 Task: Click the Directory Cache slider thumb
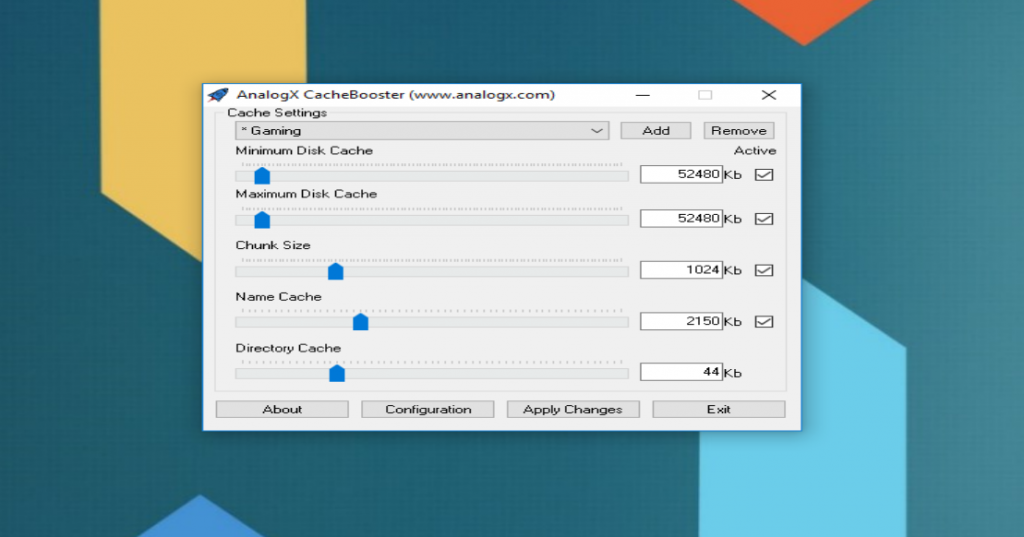(337, 373)
